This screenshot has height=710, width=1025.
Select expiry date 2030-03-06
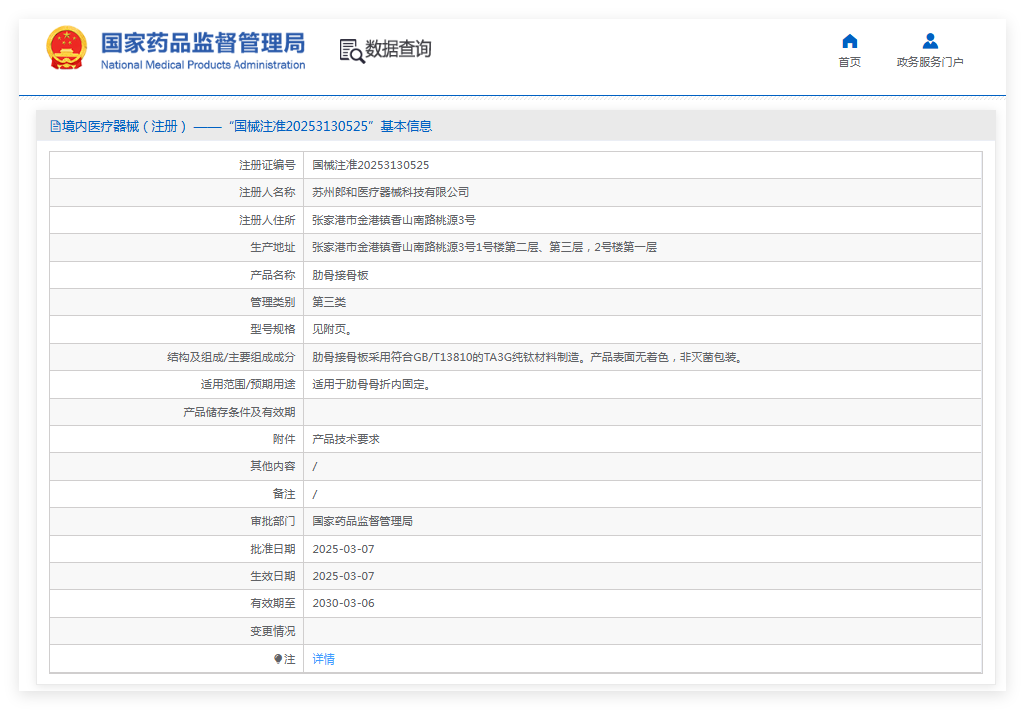coord(343,603)
